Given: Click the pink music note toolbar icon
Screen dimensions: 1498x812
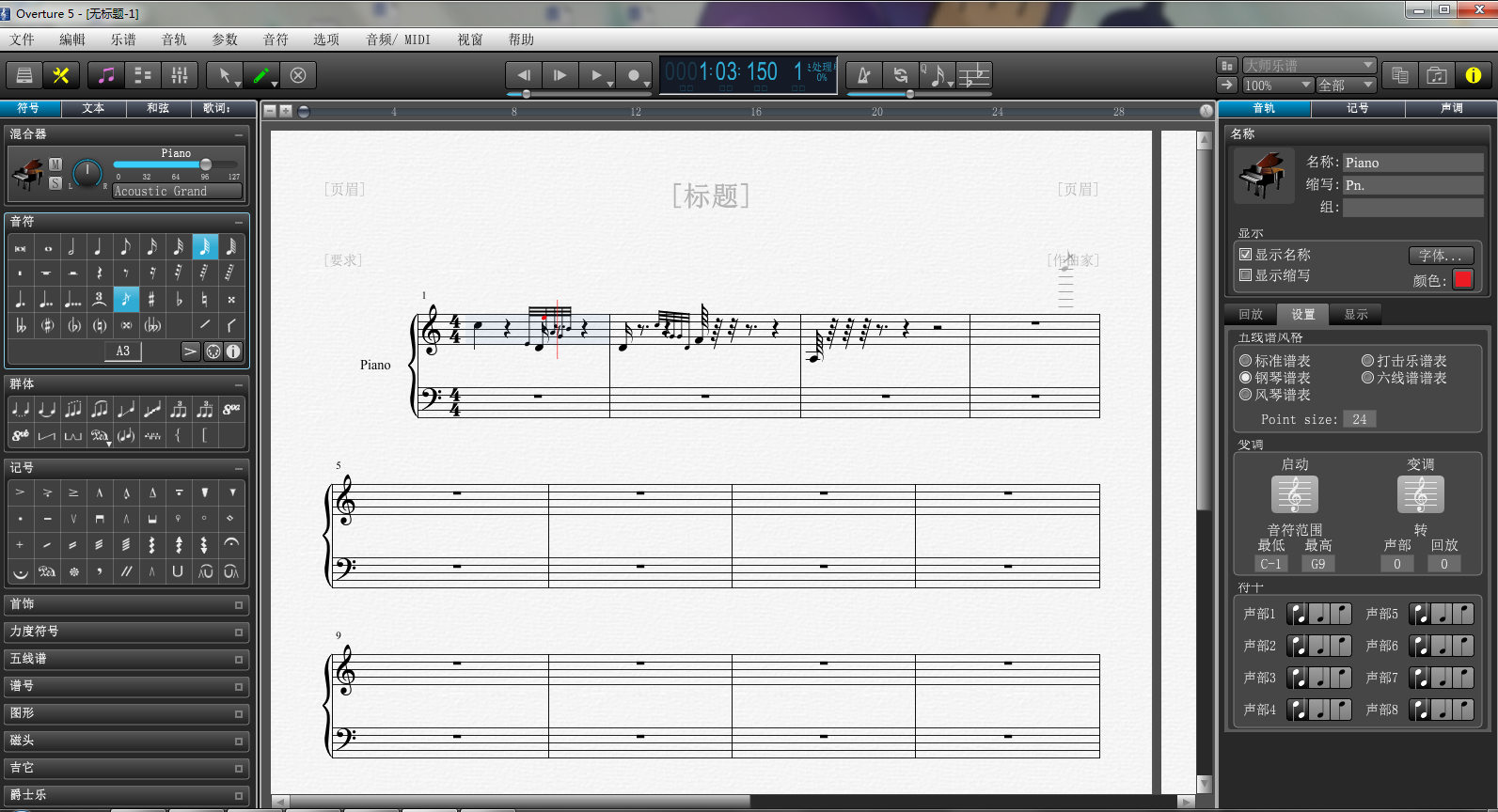Looking at the screenshot, I should pyautogui.click(x=107, y=75).
